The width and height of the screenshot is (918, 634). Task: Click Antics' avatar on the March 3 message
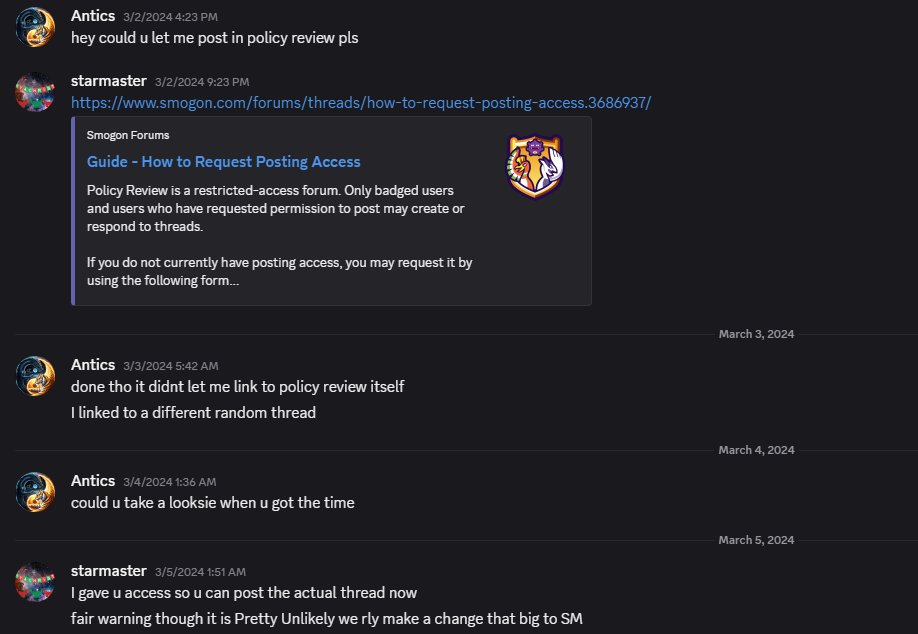point(35,375)
